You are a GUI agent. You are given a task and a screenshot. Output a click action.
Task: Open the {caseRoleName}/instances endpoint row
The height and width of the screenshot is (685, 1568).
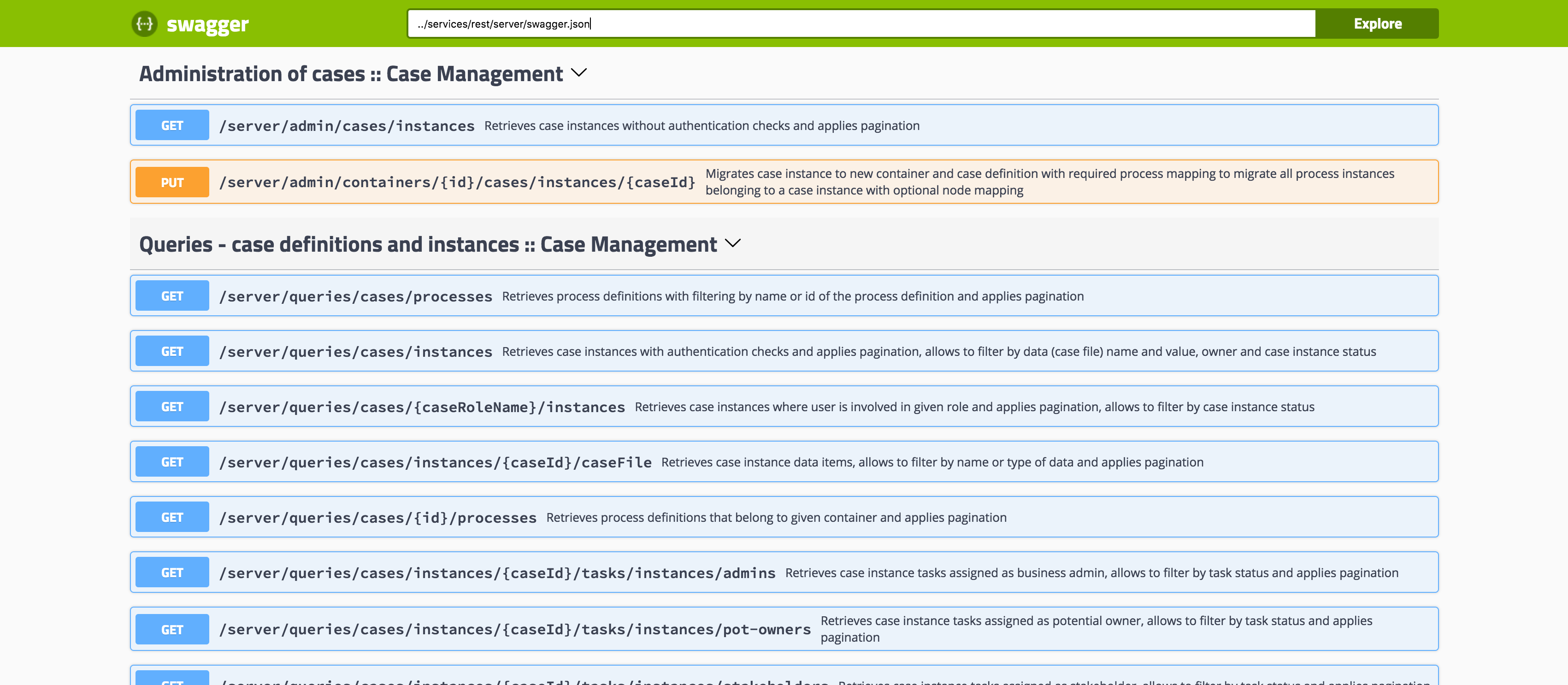[422, 407]
